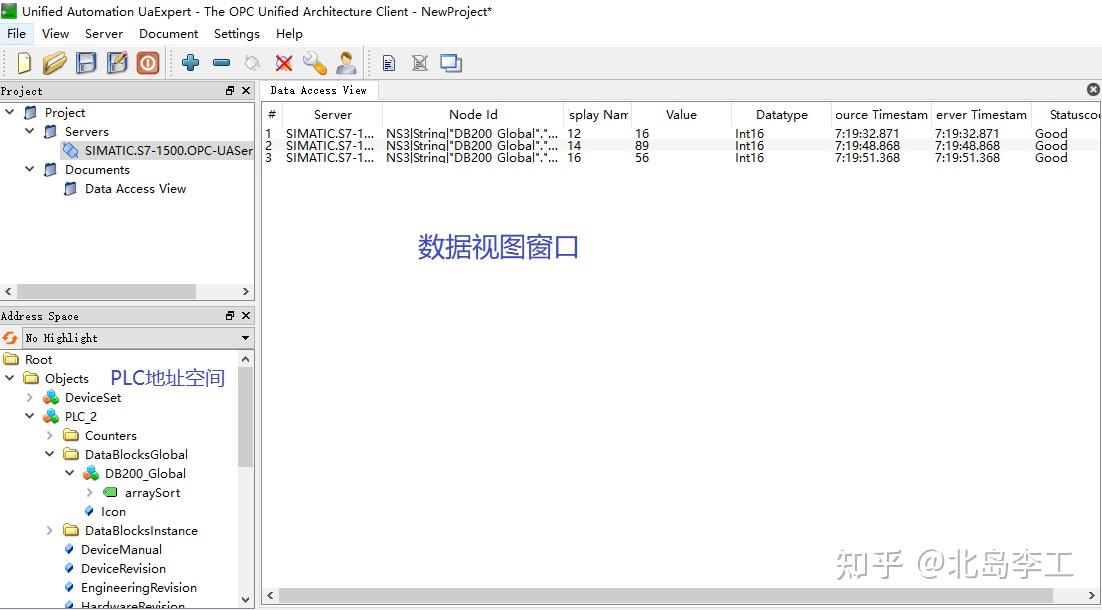Click the Add Document icon
The height and width of the screenshot is (610, 1102).
coord(388,62)
